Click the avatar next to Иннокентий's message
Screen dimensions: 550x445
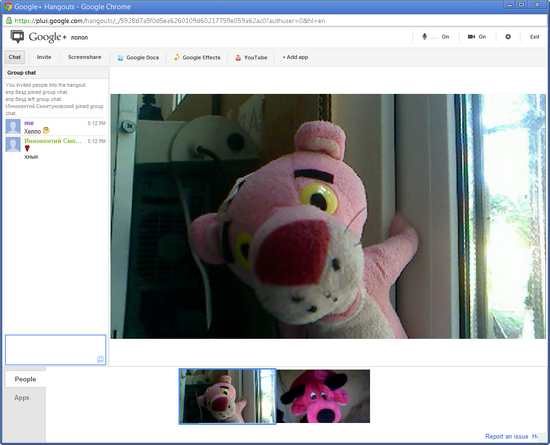[13, 144]
